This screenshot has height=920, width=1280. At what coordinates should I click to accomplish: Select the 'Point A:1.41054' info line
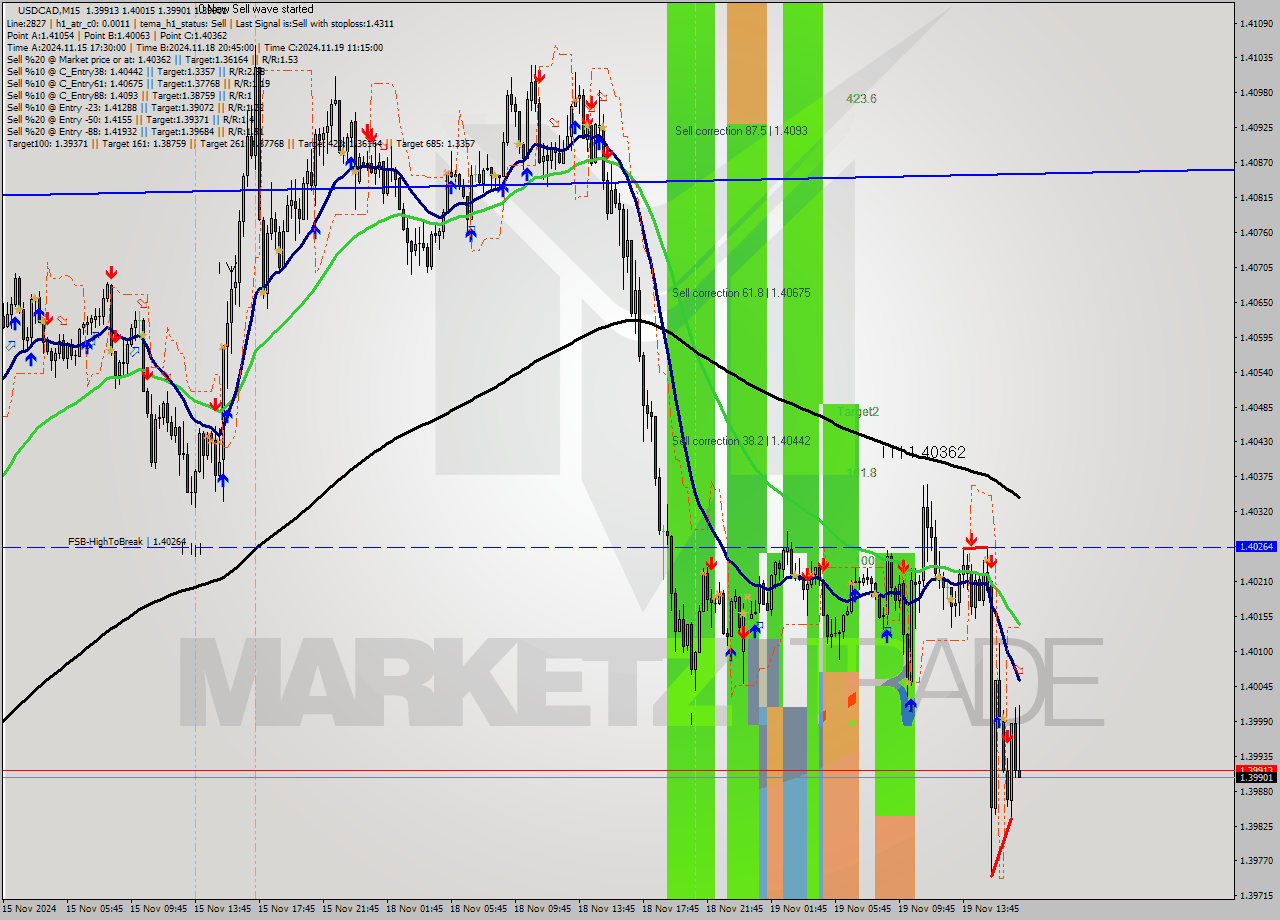[117, 35]
